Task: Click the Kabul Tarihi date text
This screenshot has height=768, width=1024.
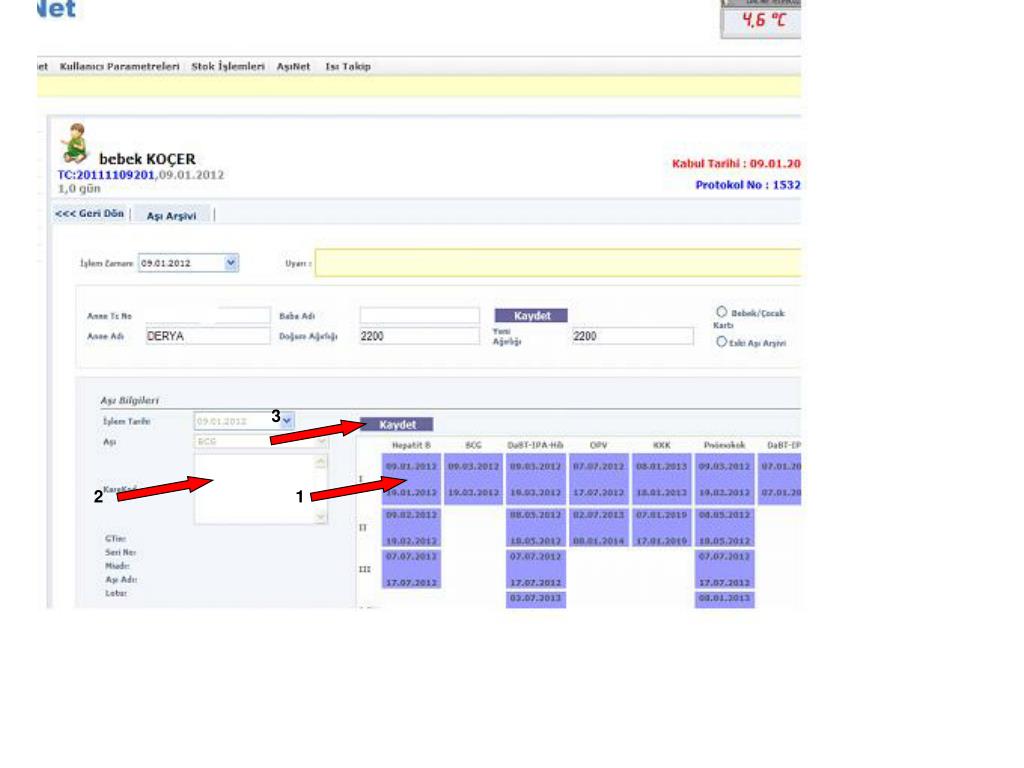Action: pyautogui.click(x=736, y=163)
